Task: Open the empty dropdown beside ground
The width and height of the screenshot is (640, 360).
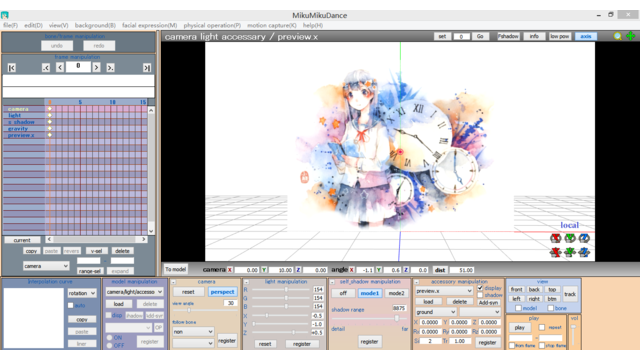Action: click(480, 312)
